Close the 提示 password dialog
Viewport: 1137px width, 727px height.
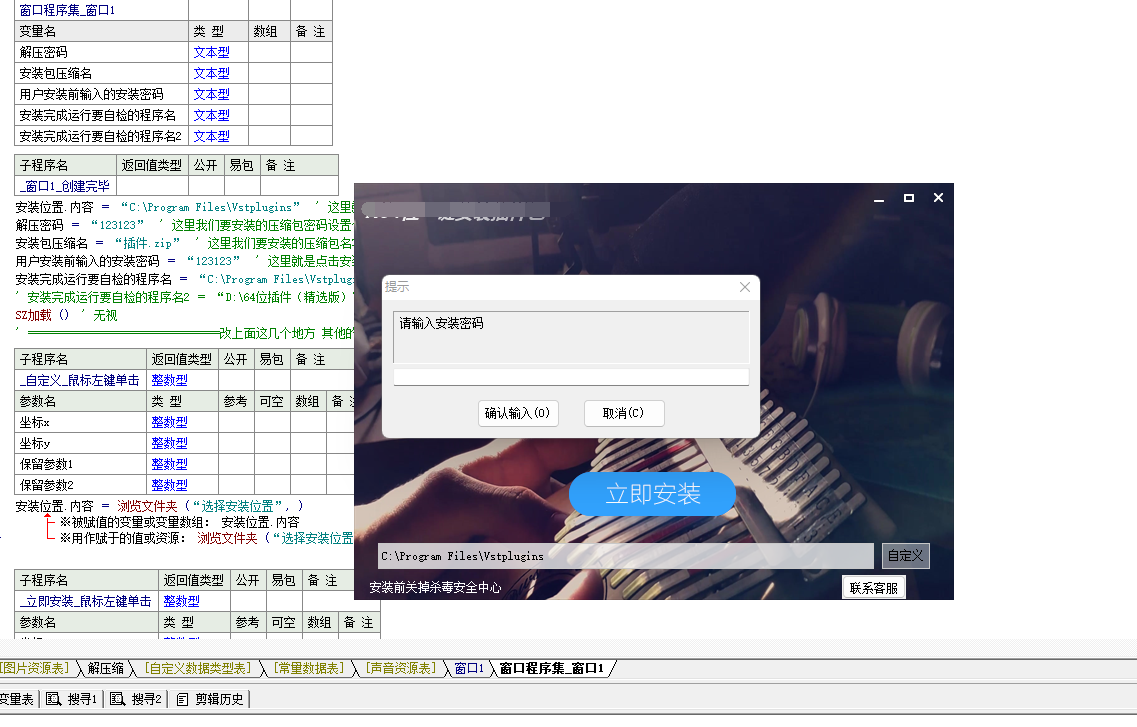[x=744, y=287]
